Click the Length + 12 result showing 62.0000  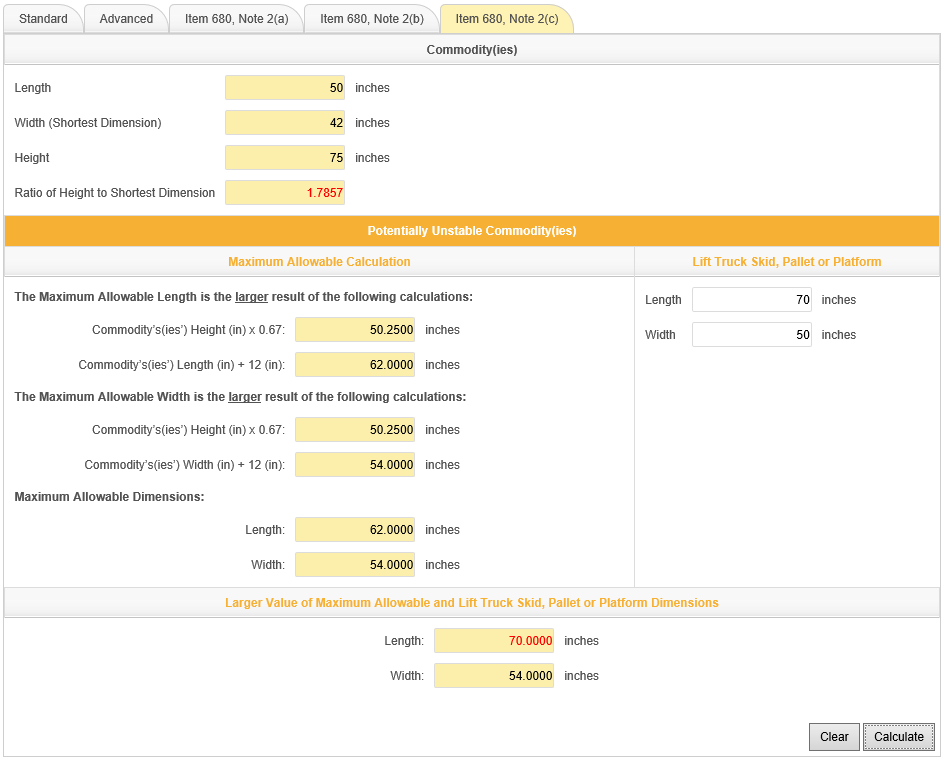coord(355,365)
